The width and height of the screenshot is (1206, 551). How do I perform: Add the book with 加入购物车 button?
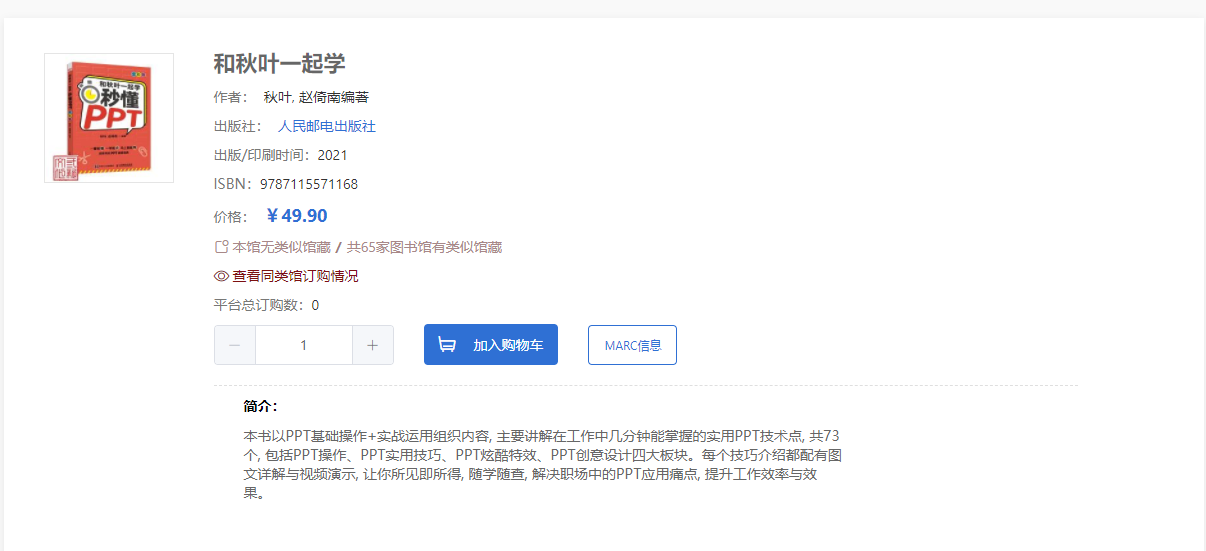click(491, 345)
